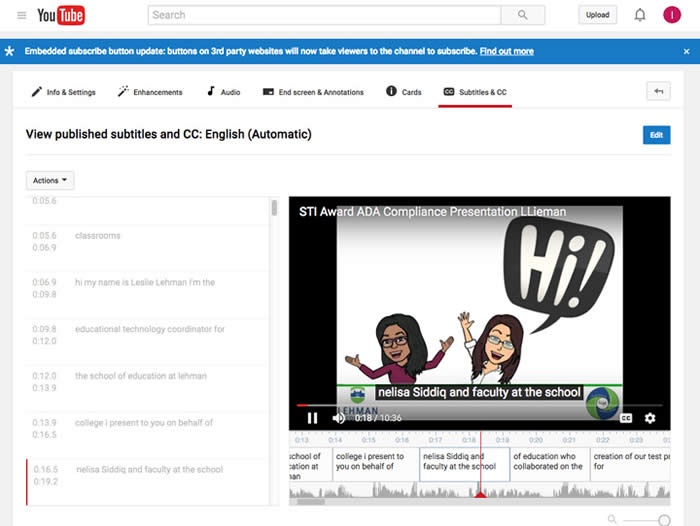Open the video player settings gear
This screenshot has height=526, width=700.
(x=650, y=418)
